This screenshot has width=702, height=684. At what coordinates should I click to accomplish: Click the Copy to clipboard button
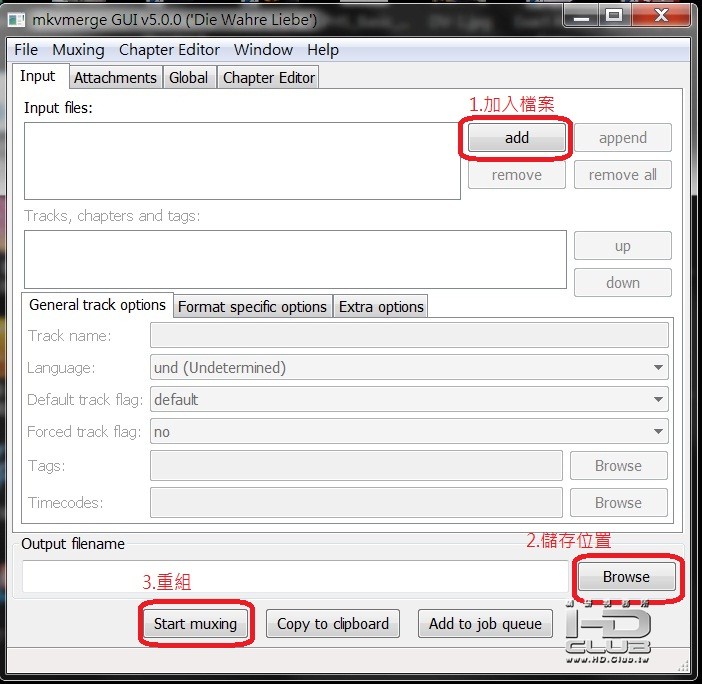pos(333,623)
